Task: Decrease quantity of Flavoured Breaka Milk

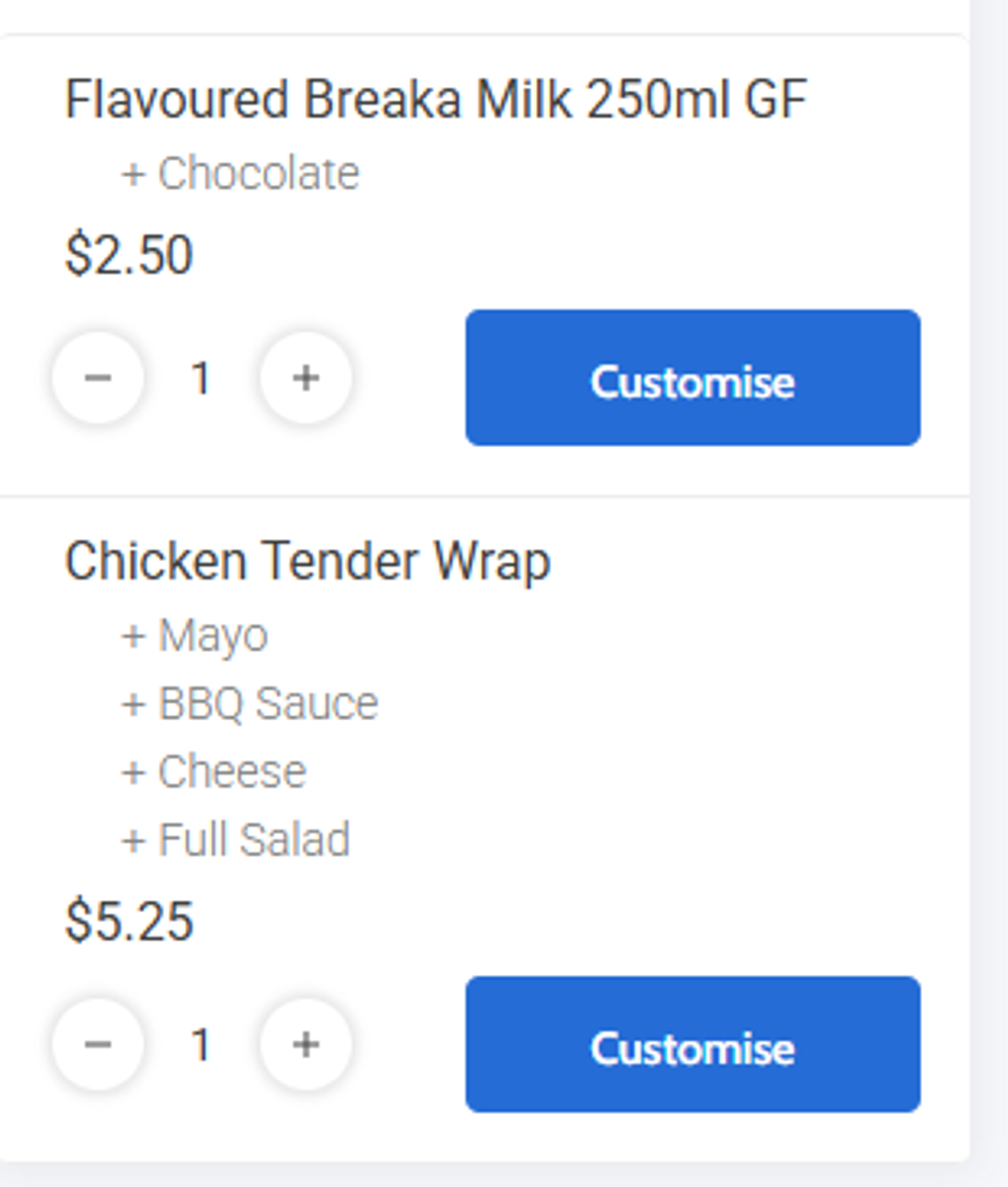Action: pos(98,378)
